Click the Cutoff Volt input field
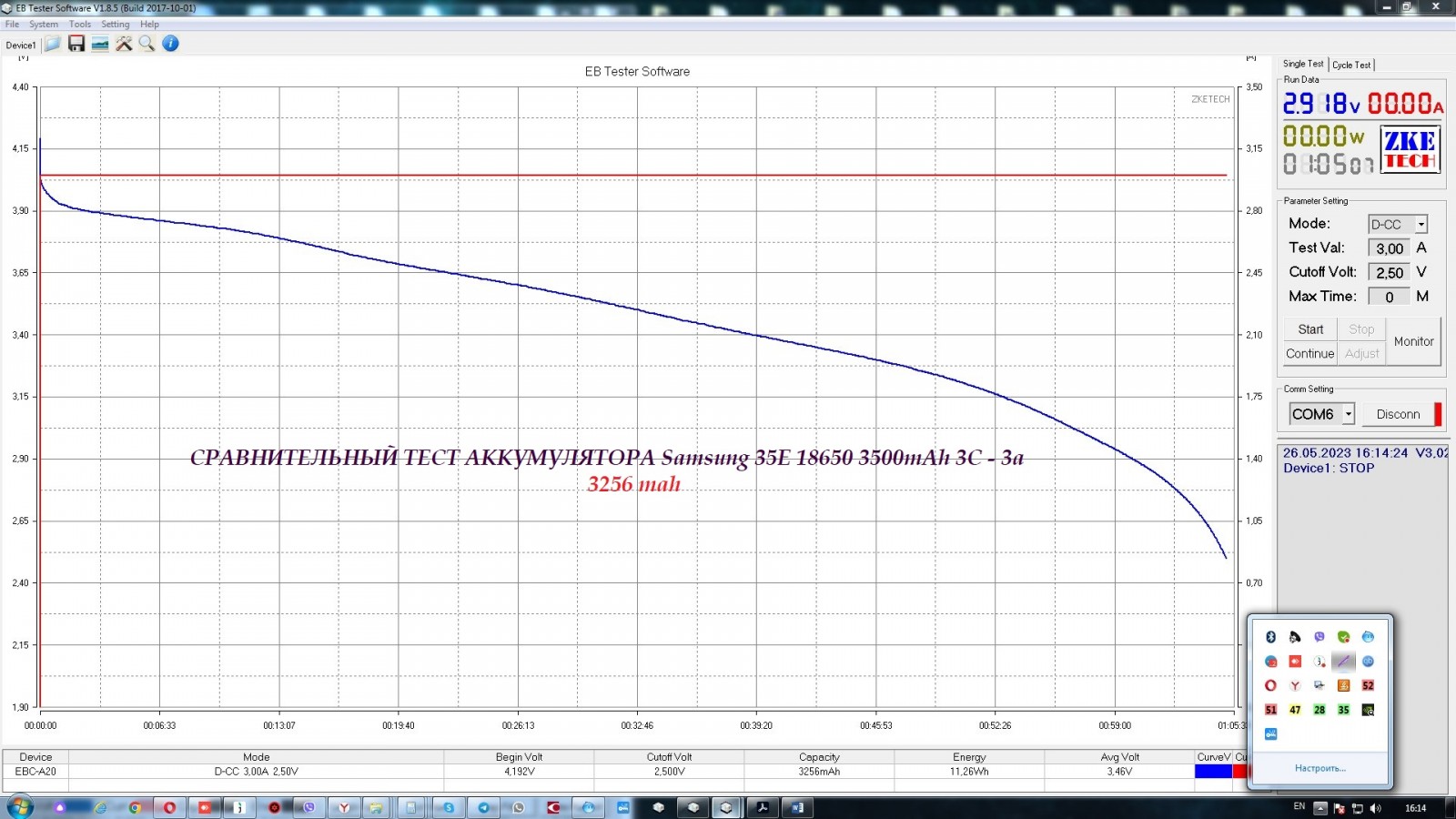Image resolution: width=1456 pixels, height=819 pixels. click(x=1389, y=272)
